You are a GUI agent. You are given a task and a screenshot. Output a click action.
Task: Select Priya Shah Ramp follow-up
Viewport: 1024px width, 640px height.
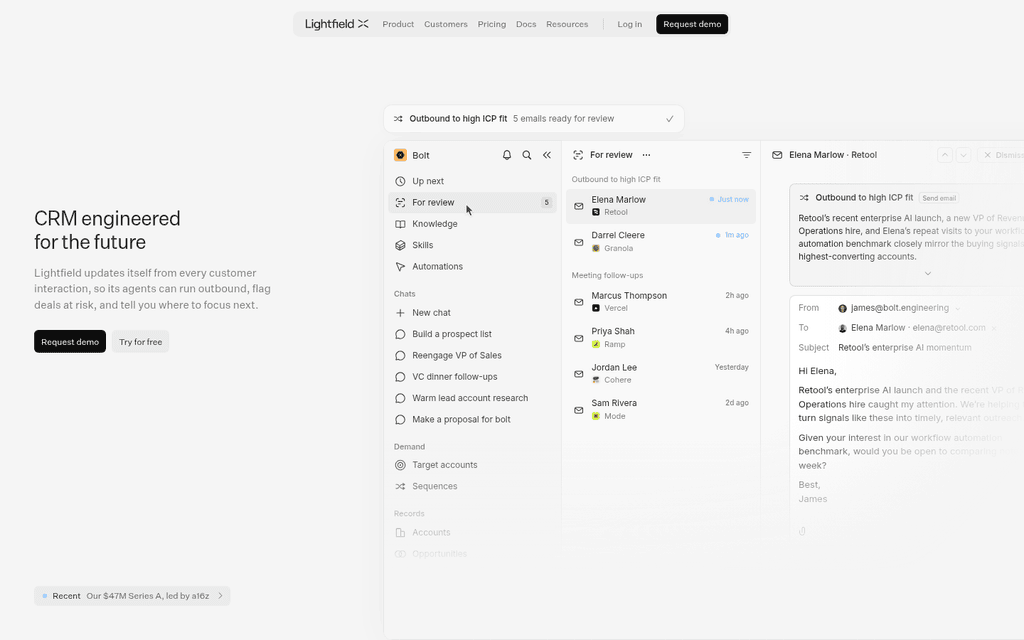(x=661, y=338)
